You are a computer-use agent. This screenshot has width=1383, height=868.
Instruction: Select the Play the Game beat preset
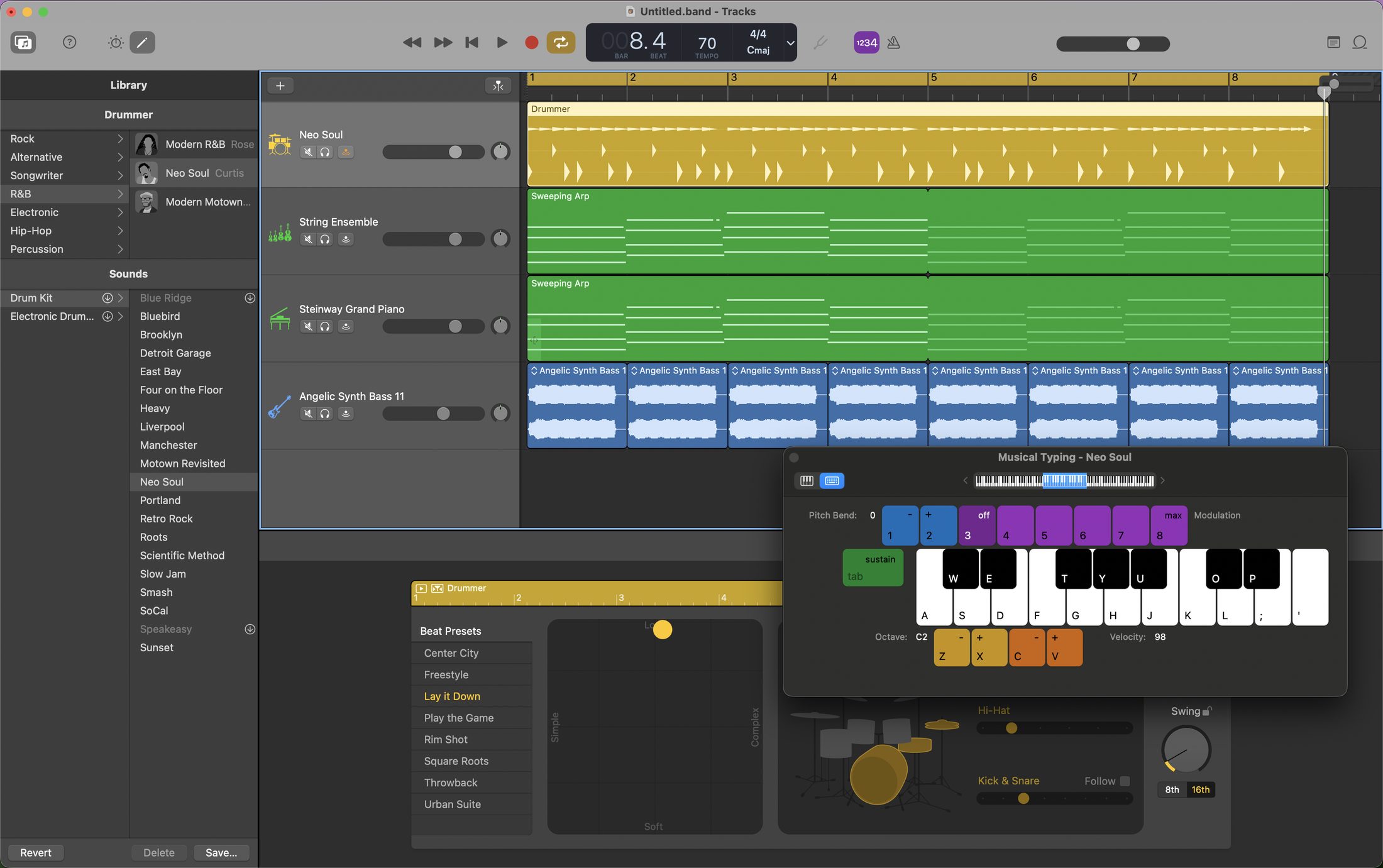click(x=471, y=718)
